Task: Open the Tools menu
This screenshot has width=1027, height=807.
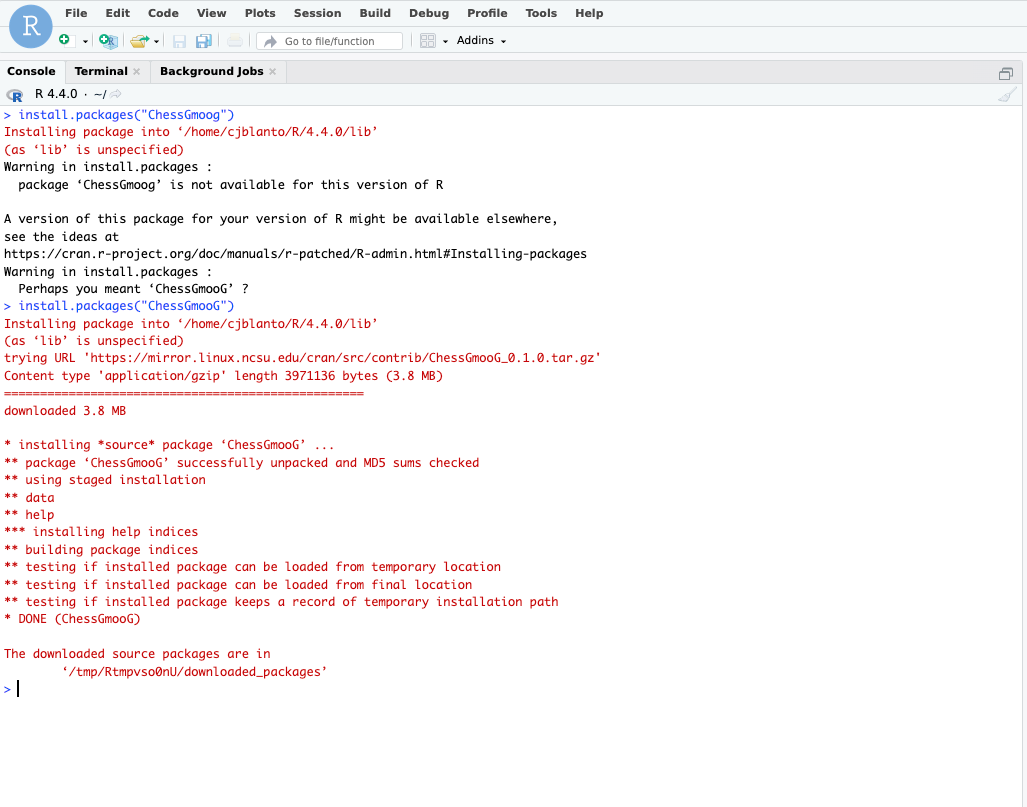Action: pos(541,13)
